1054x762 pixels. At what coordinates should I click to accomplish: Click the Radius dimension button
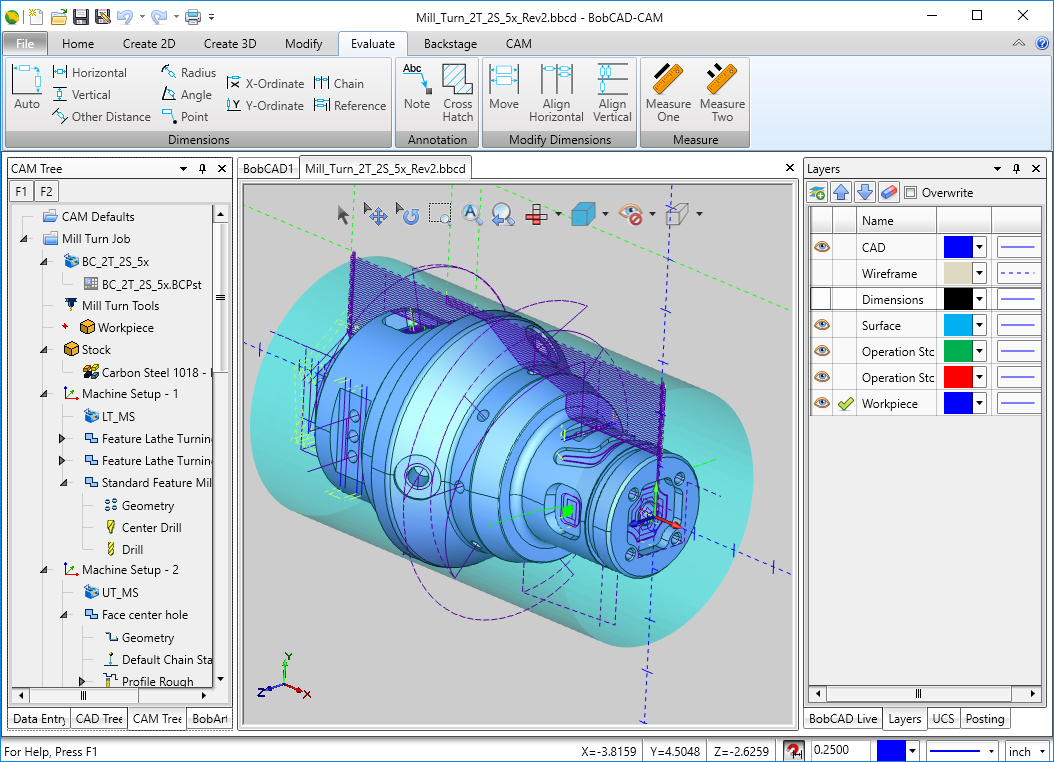[x=188, y=73]
